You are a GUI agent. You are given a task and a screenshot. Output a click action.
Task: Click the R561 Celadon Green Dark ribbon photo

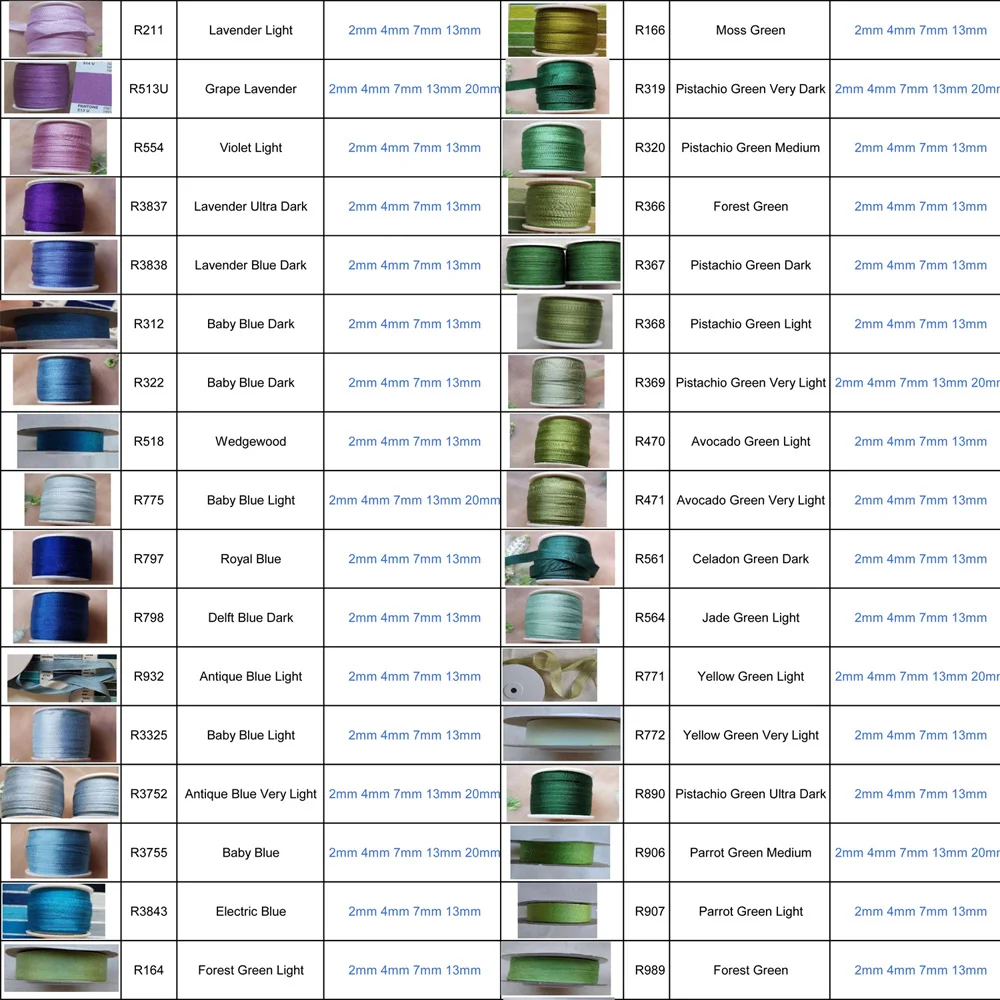point(560,558)
